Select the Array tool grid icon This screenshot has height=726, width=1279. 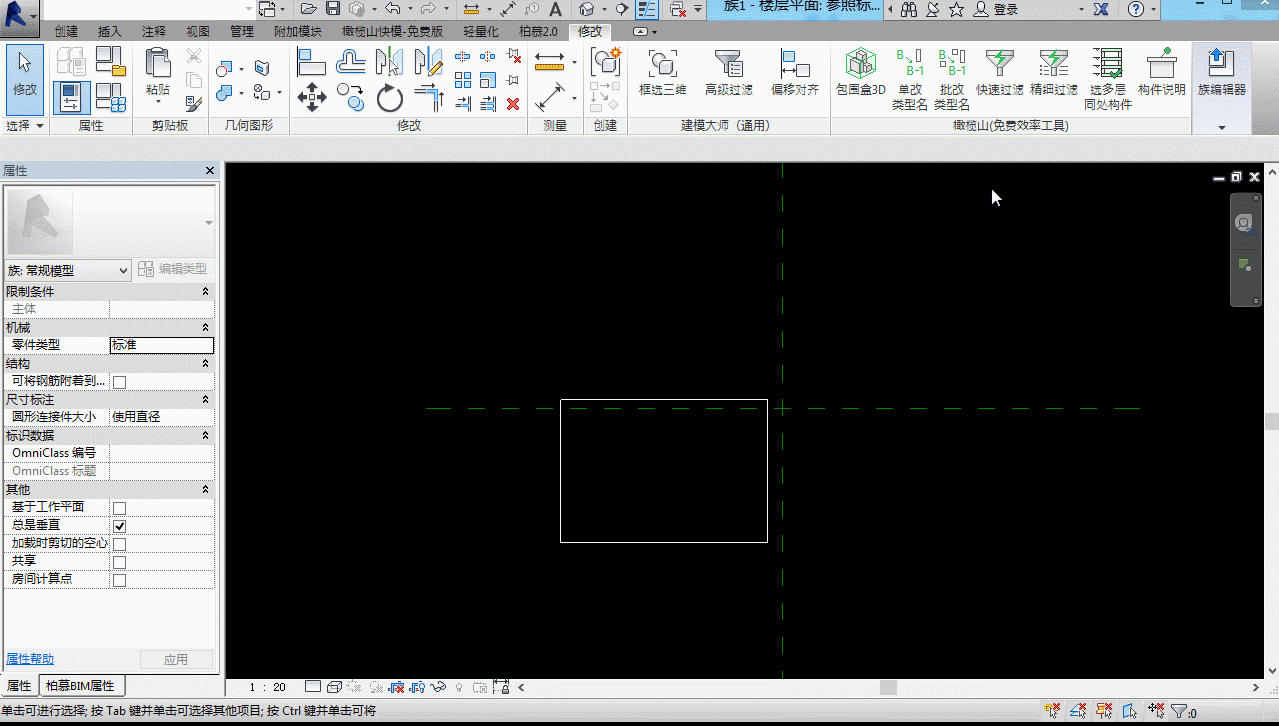462,80
